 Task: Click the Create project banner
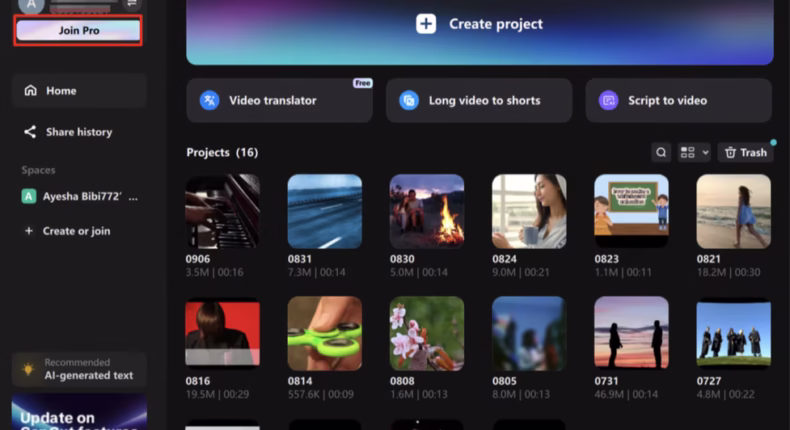click(480, 31)
